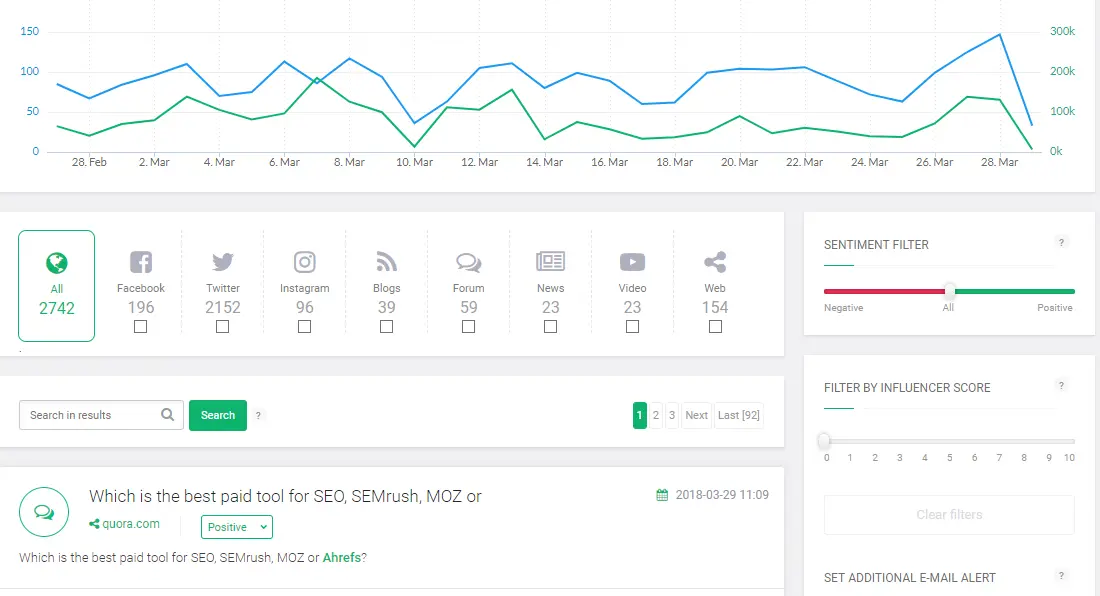Click the green Search button
1100x596 pixels.
pos(217,415)
